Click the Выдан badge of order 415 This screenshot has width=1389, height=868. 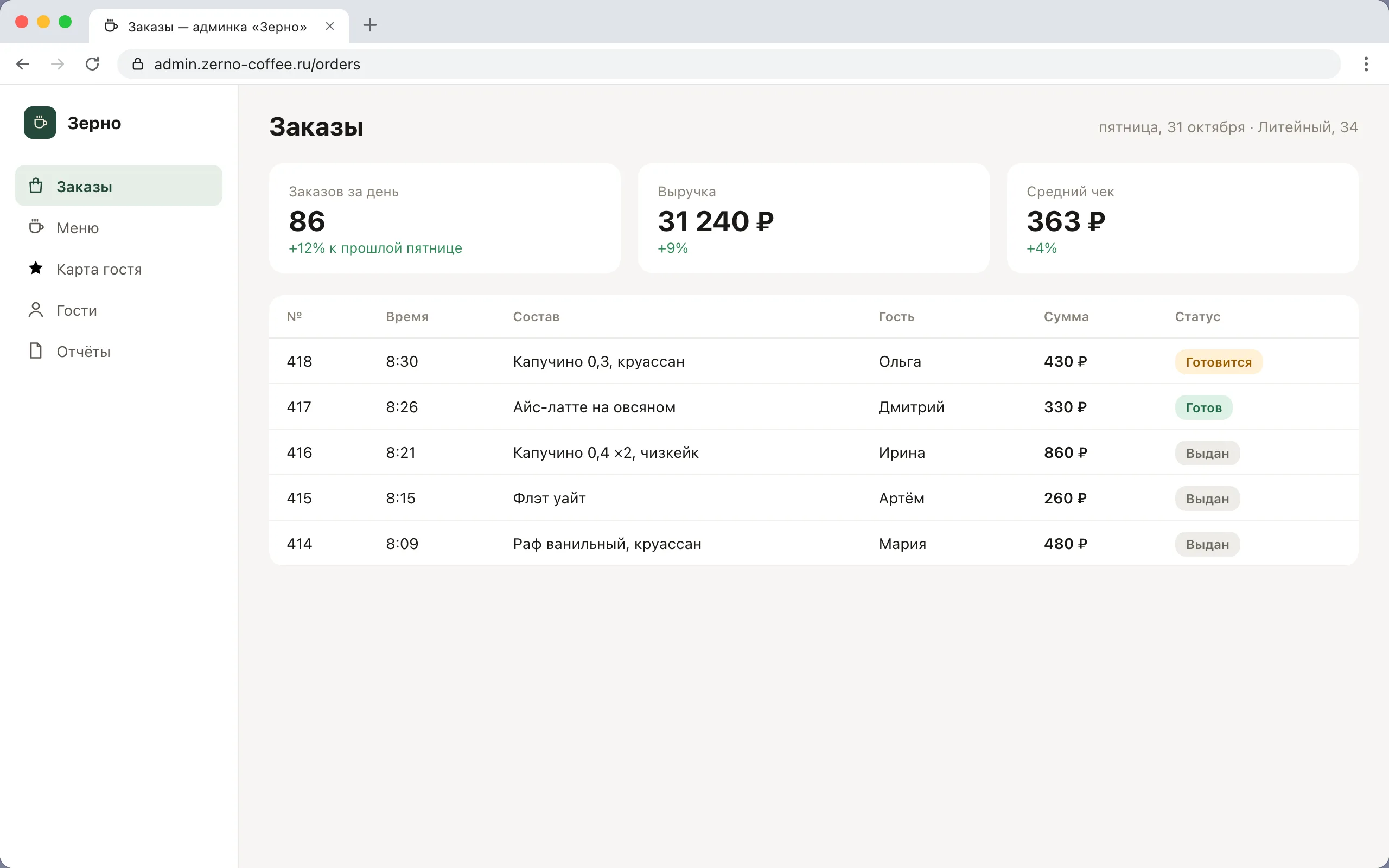click(1207, 499)
